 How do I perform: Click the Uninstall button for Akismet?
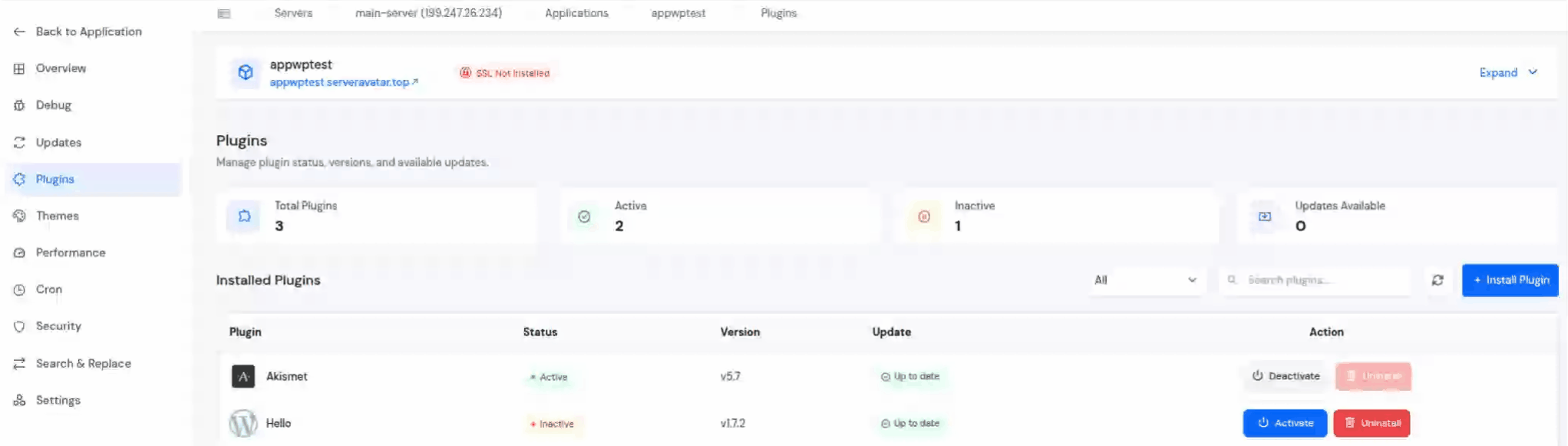point(1373,376)
